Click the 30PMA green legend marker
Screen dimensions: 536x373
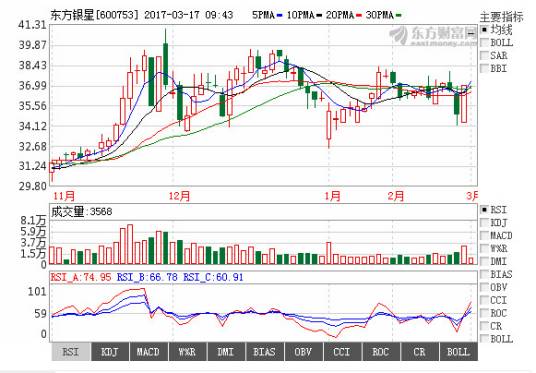[x=399, y=15]
